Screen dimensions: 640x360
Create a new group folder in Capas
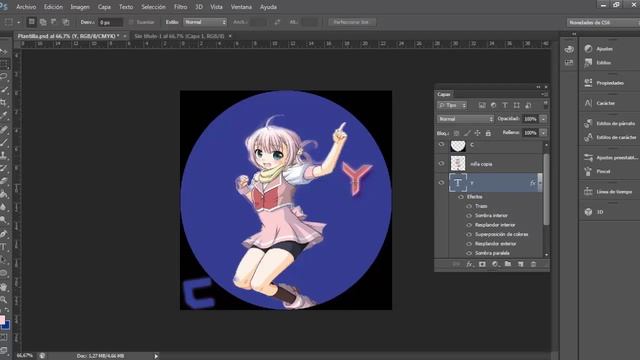(508, 264)
